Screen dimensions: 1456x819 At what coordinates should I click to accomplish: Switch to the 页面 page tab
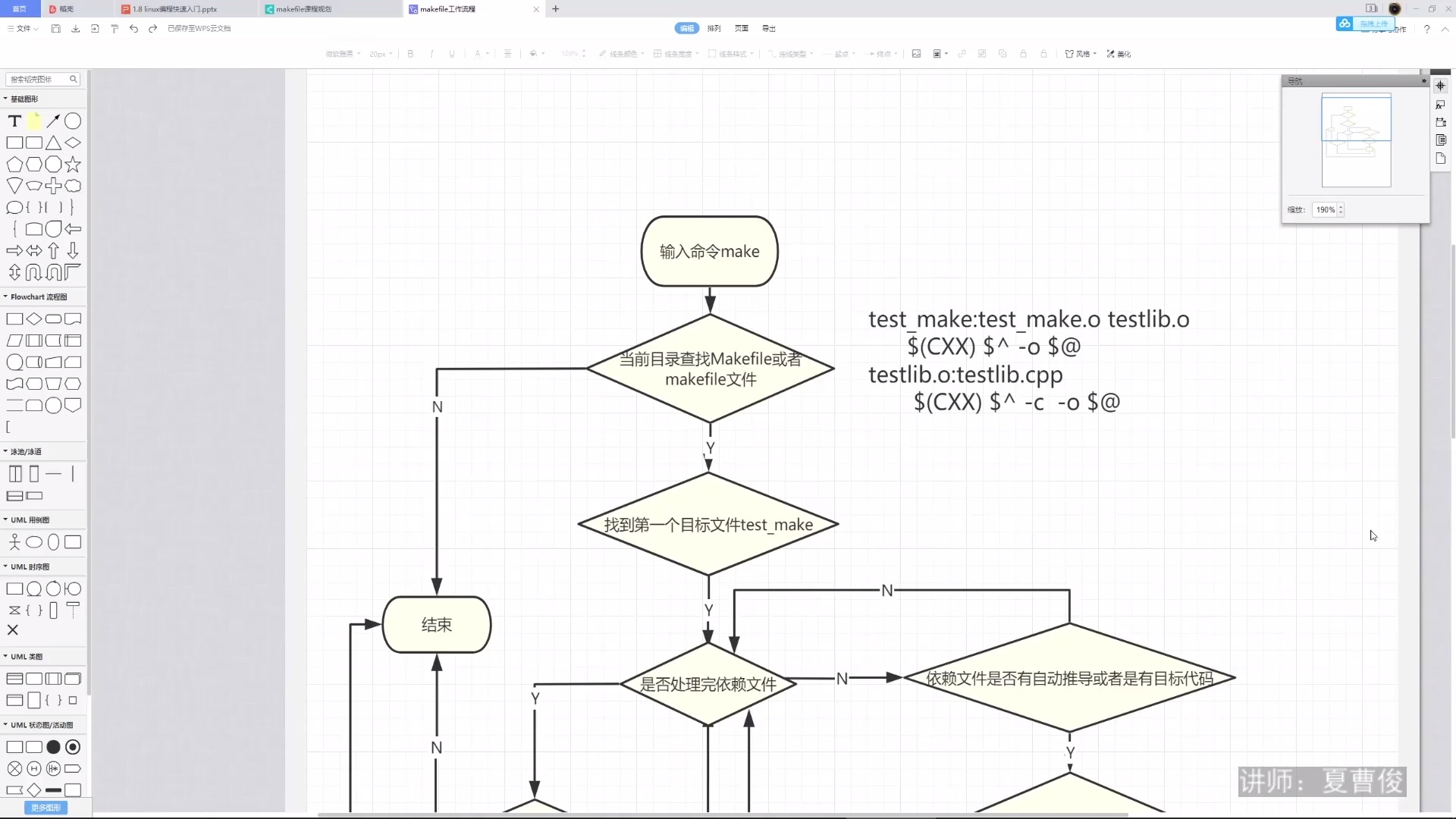(x=742, y=29)
